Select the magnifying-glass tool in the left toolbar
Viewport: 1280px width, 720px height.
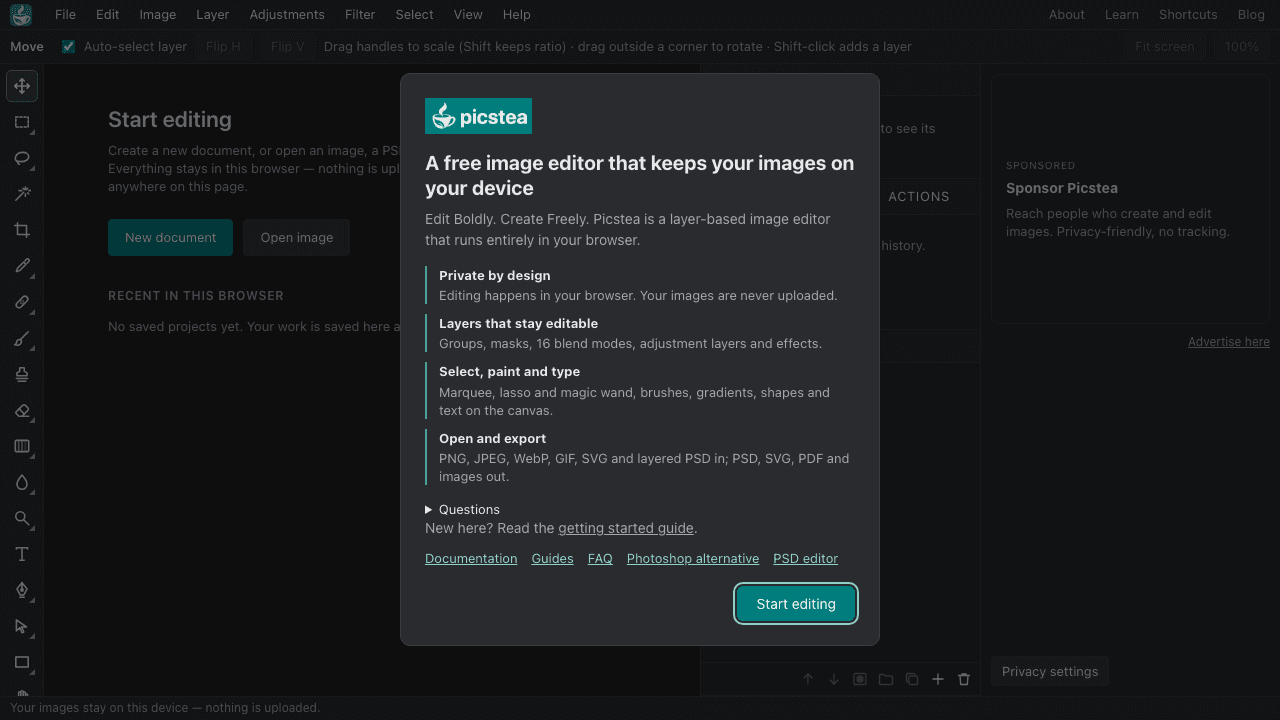pyautogui.click(x=22, y=518)
